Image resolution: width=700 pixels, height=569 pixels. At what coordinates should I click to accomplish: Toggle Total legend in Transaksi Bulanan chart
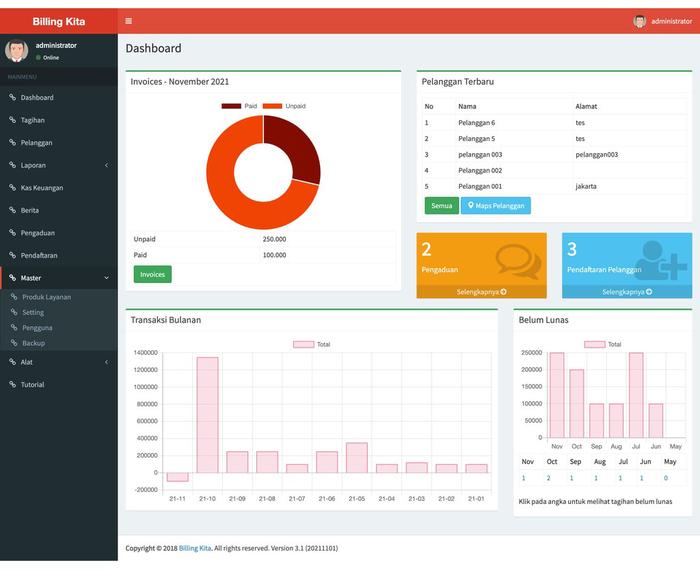[311, 344]
